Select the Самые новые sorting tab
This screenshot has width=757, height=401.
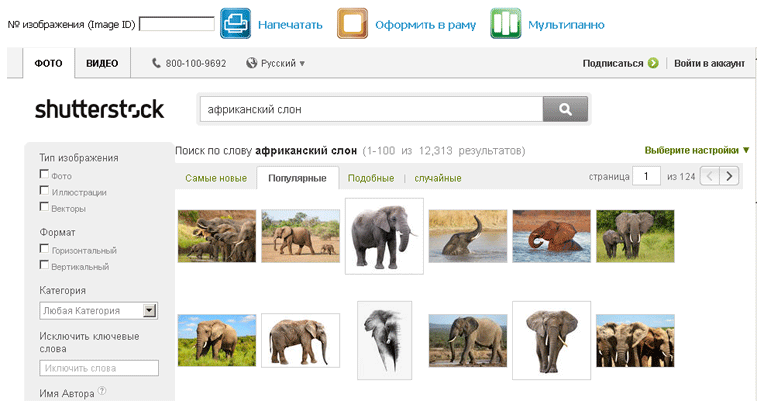(216, 178)
